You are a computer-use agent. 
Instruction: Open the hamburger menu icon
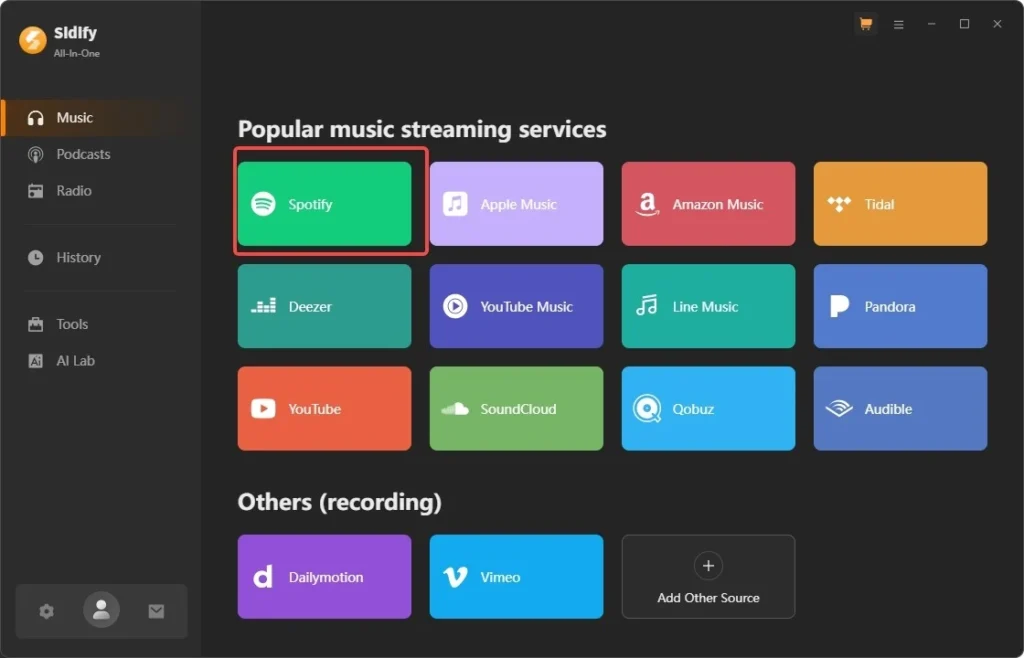point(899,23)
